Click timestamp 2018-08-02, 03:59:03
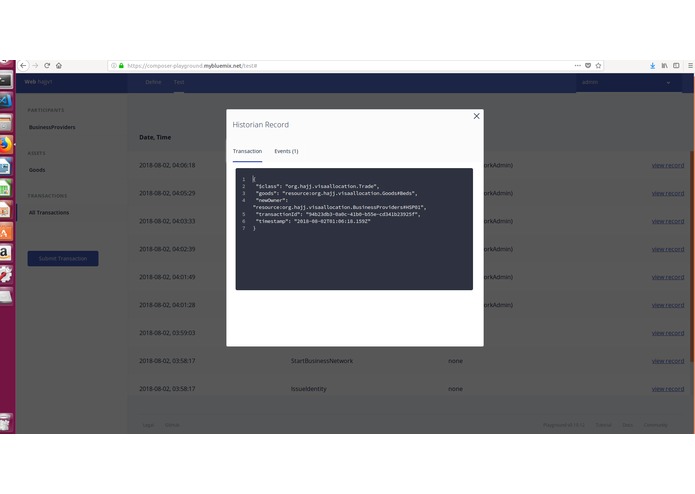The image size is (695, 494). click(x=167, y=333)
